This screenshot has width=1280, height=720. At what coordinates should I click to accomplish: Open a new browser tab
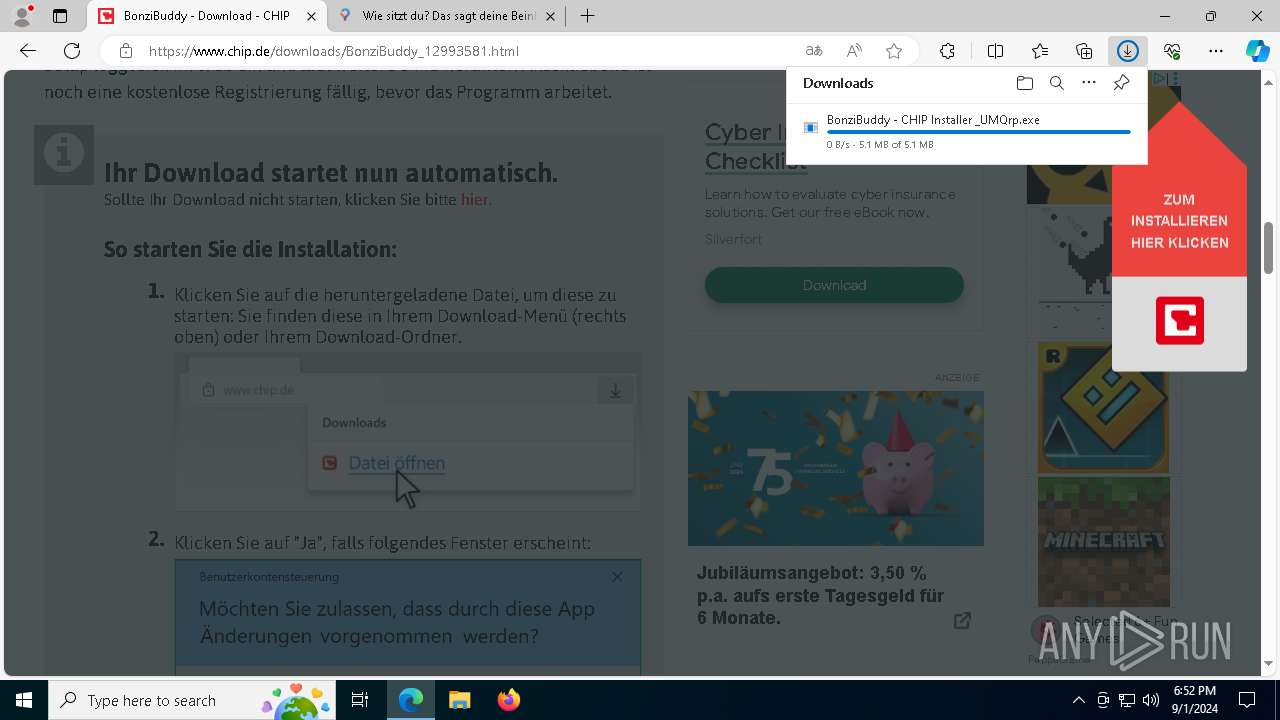[588, 16]
